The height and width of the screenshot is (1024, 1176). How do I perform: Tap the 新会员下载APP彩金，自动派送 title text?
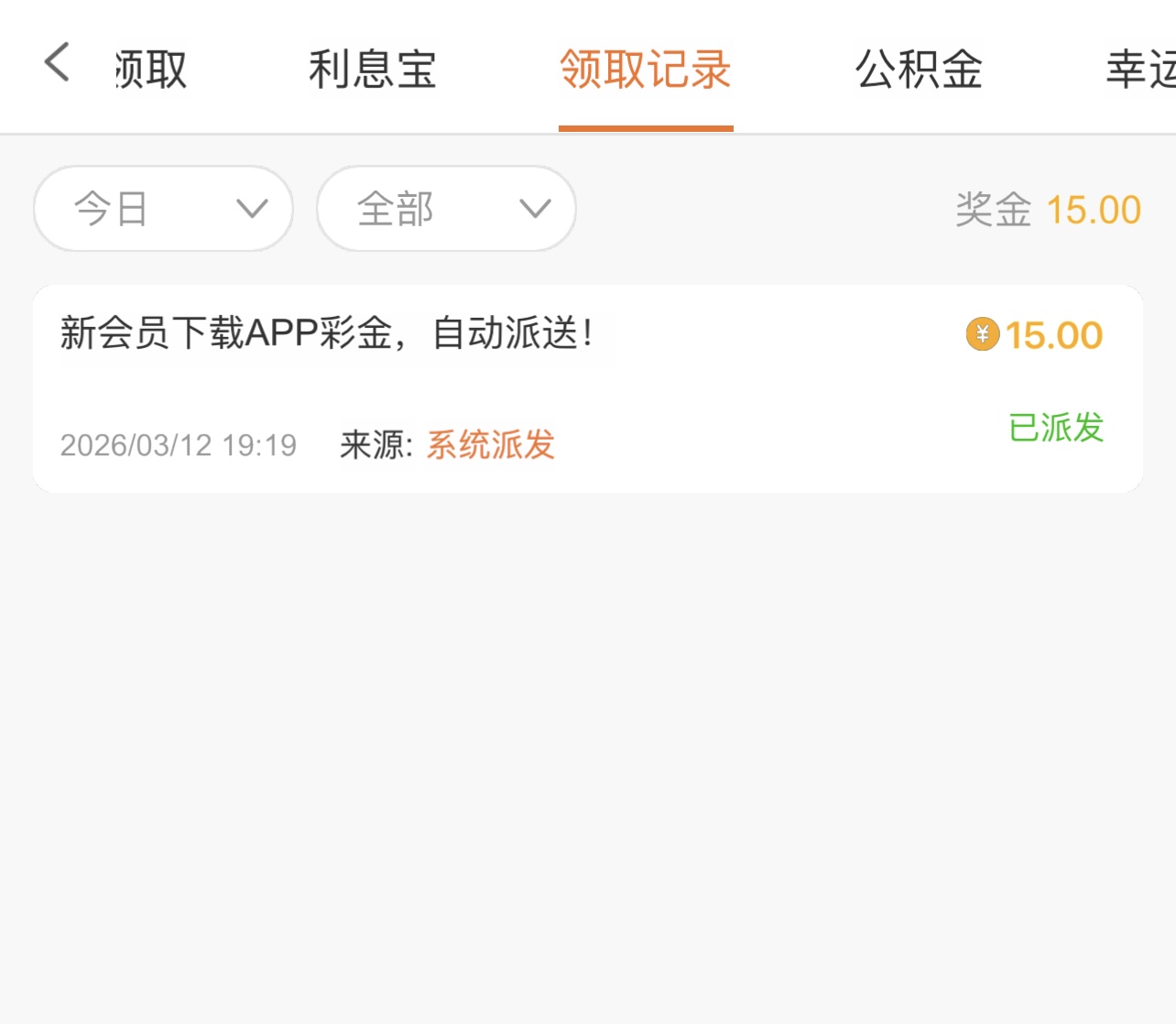tap(327, 333)
